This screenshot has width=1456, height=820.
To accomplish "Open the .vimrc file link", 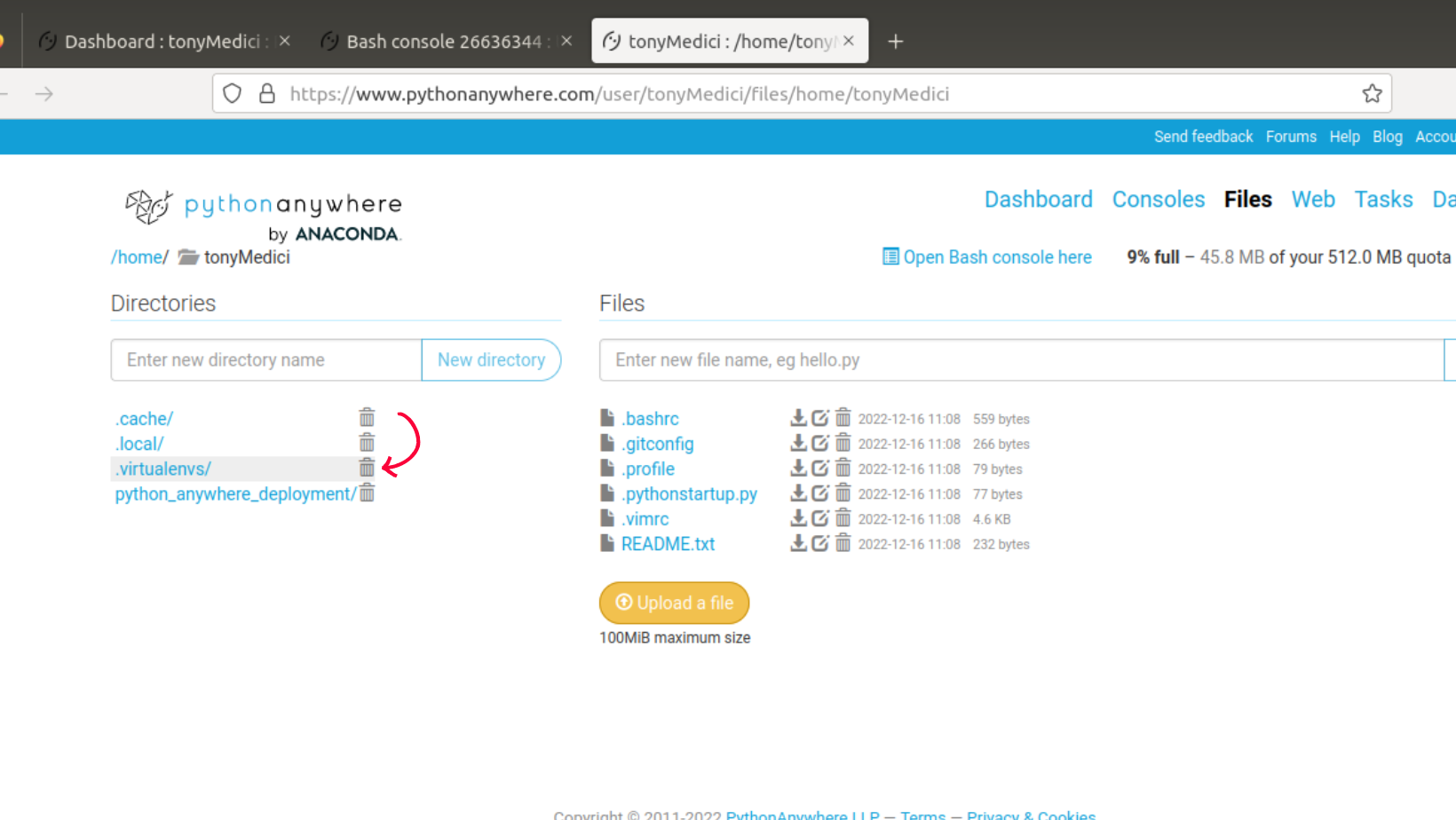I will pyautogui.click(x=645, y=518).
